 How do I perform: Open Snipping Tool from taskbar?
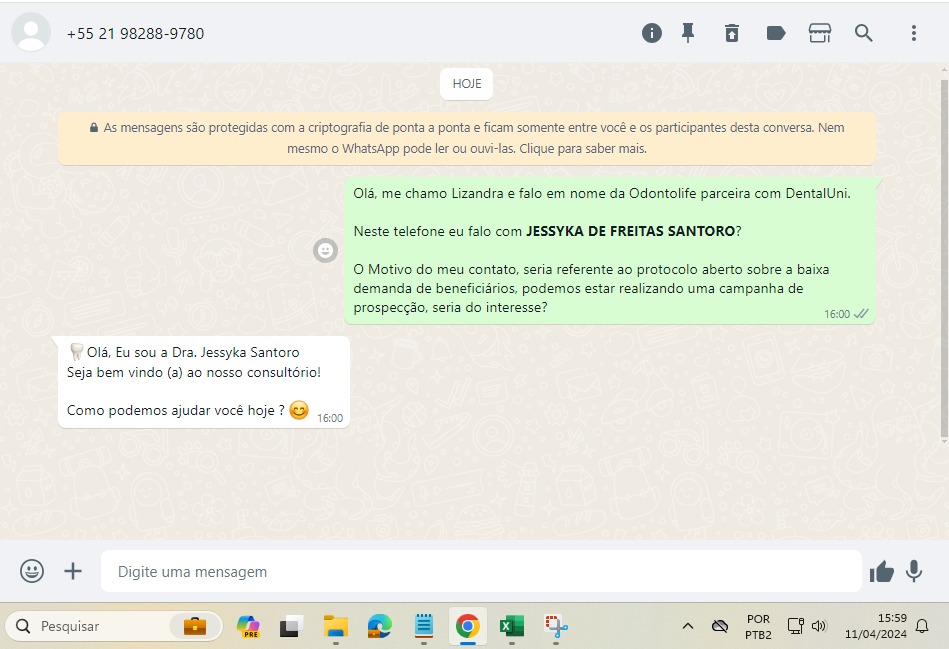[556, 626]
